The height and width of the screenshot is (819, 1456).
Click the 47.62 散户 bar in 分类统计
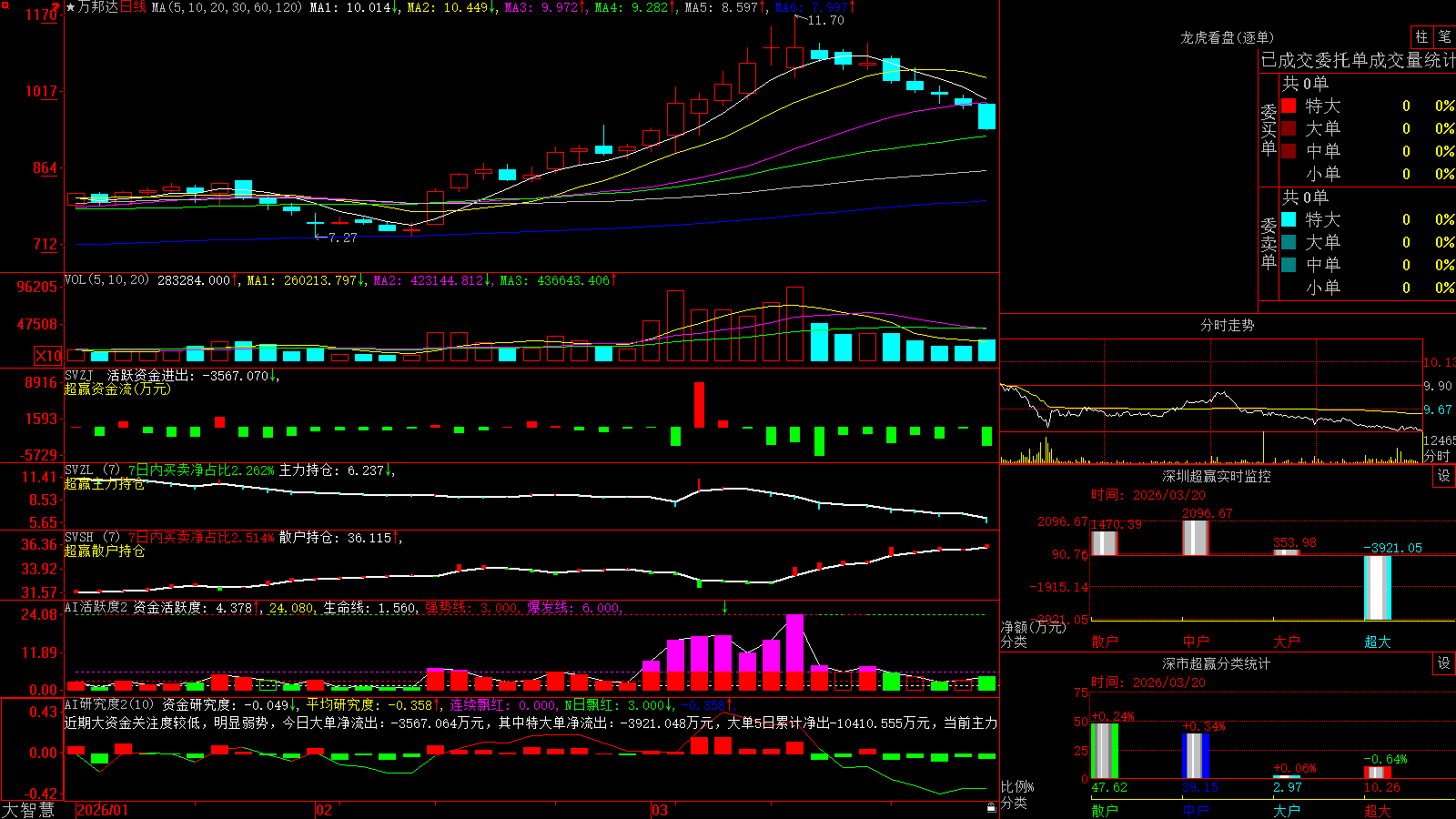(1105, 751)
